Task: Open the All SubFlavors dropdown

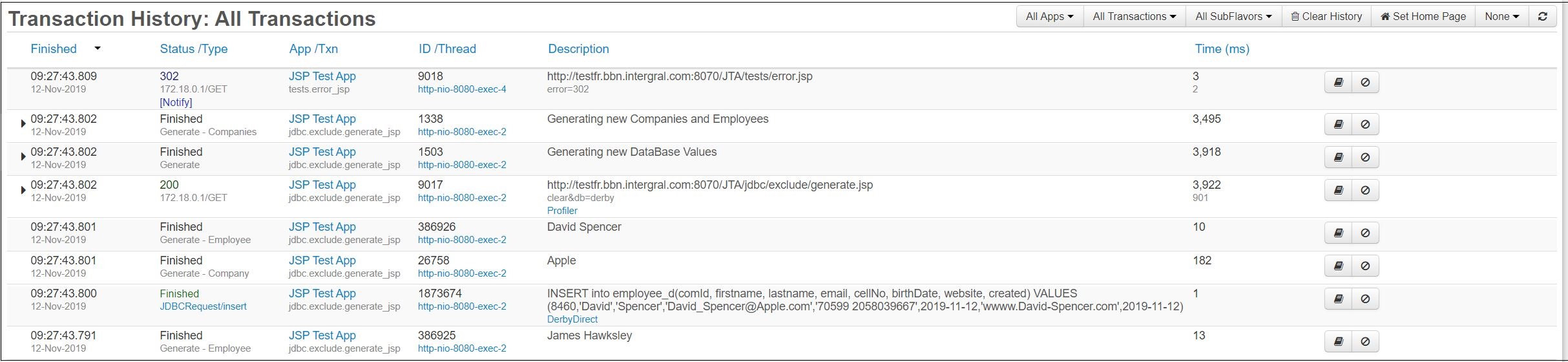Action: click(x=1233, y=17)
